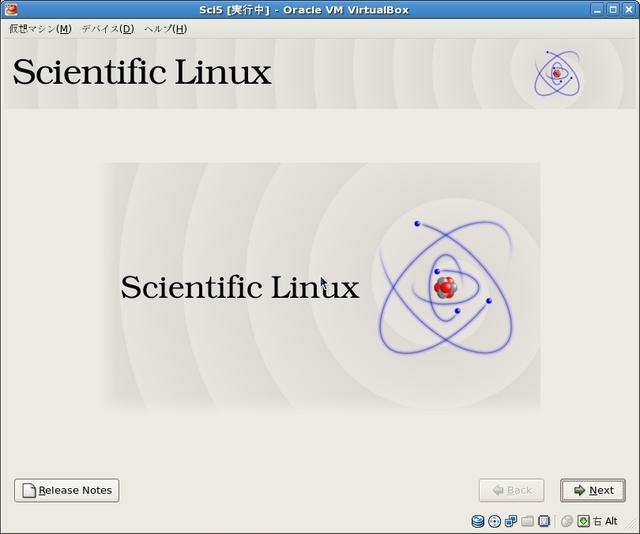Minimize the VirtualBox window
Viewport: 640px width, 534px height.
tap(597, 9)
